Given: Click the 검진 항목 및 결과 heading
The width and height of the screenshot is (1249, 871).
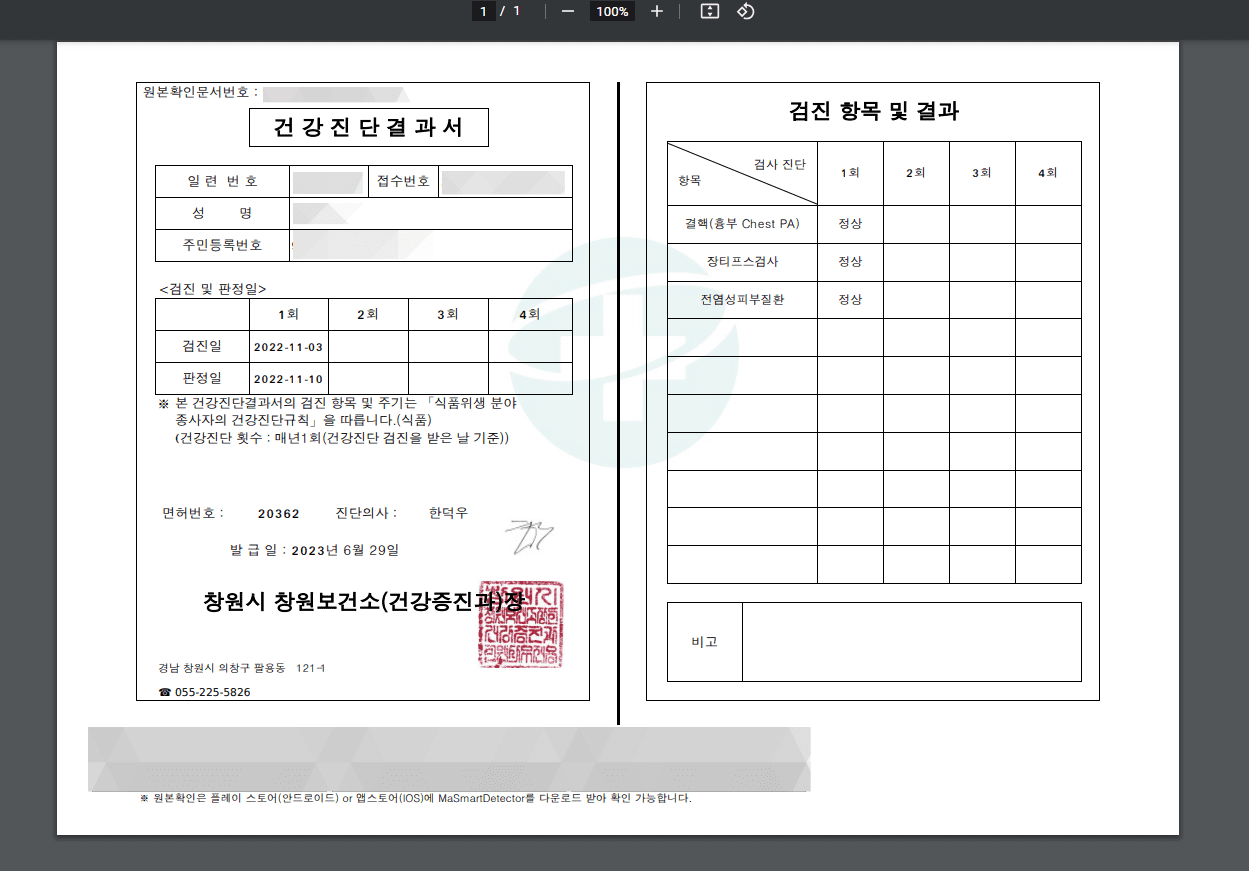Looking at the screenshot, I should coord(874,112).
